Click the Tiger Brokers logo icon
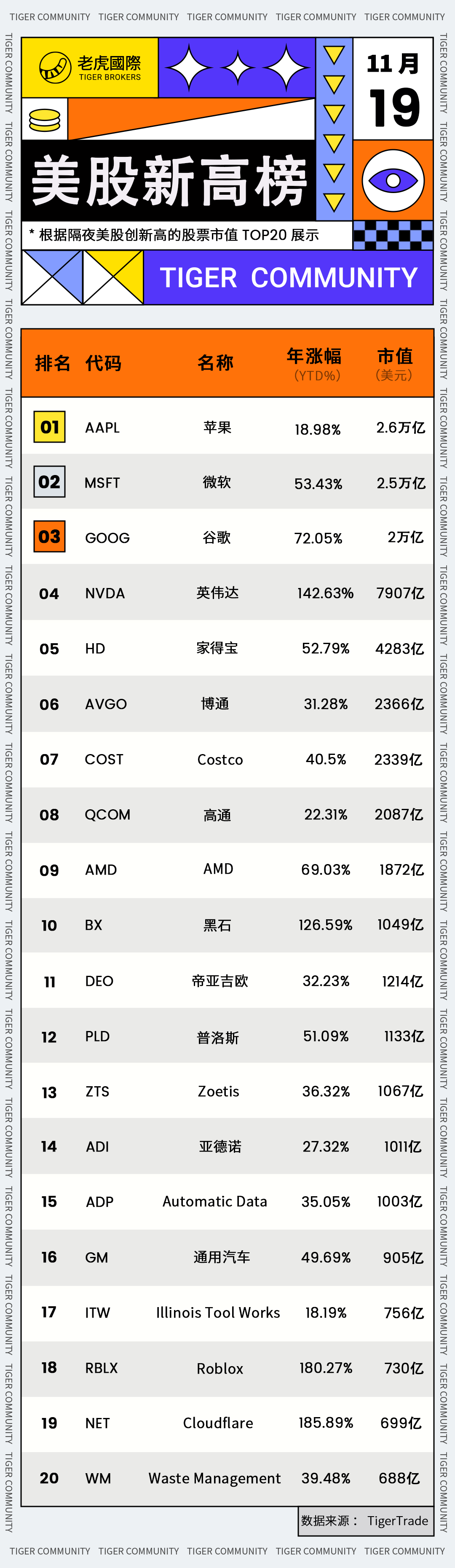 pyautogui.click(x=55, y=67)
